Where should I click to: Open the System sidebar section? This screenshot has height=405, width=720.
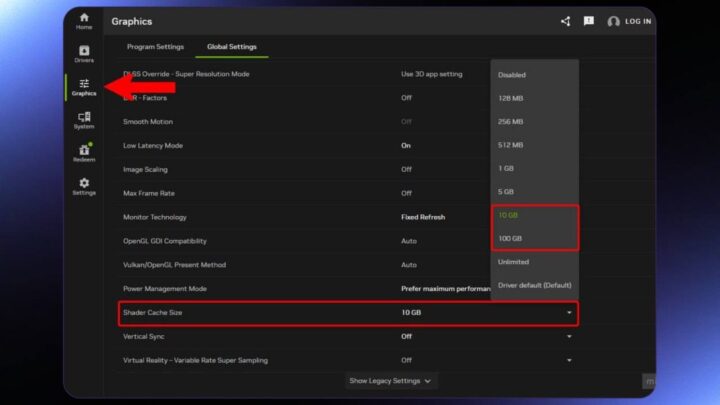click(84, 120)
